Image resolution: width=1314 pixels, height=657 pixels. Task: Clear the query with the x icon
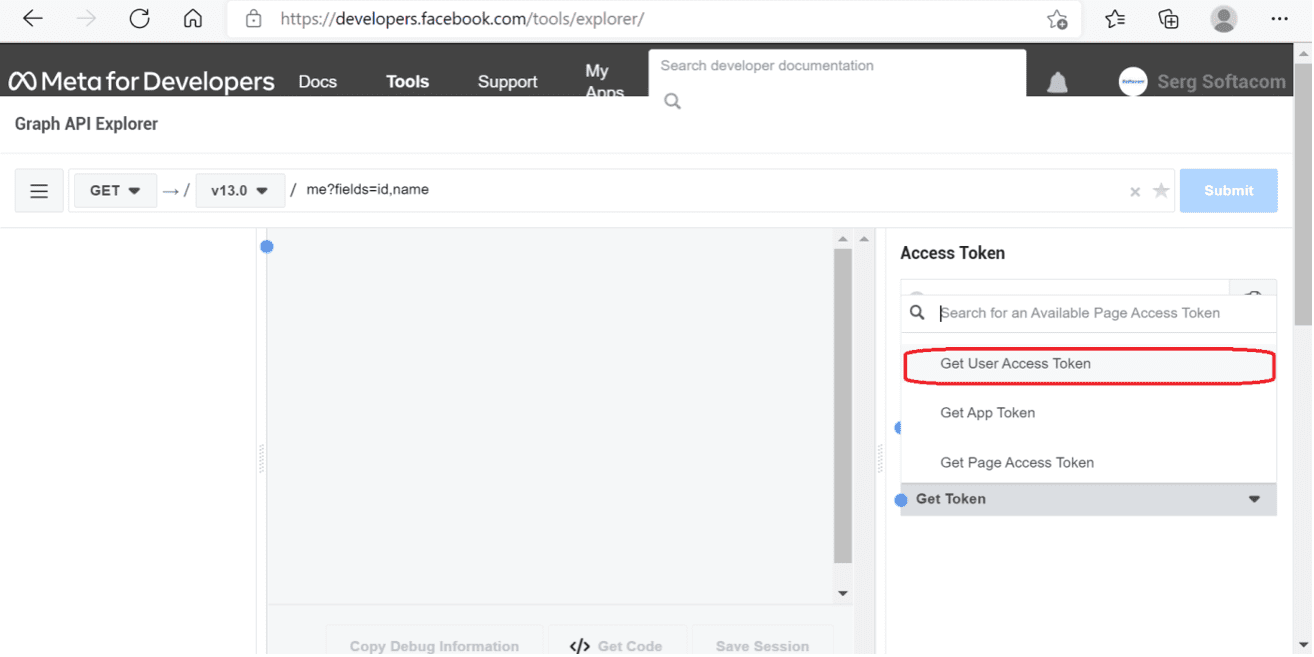click(1135, 192)
